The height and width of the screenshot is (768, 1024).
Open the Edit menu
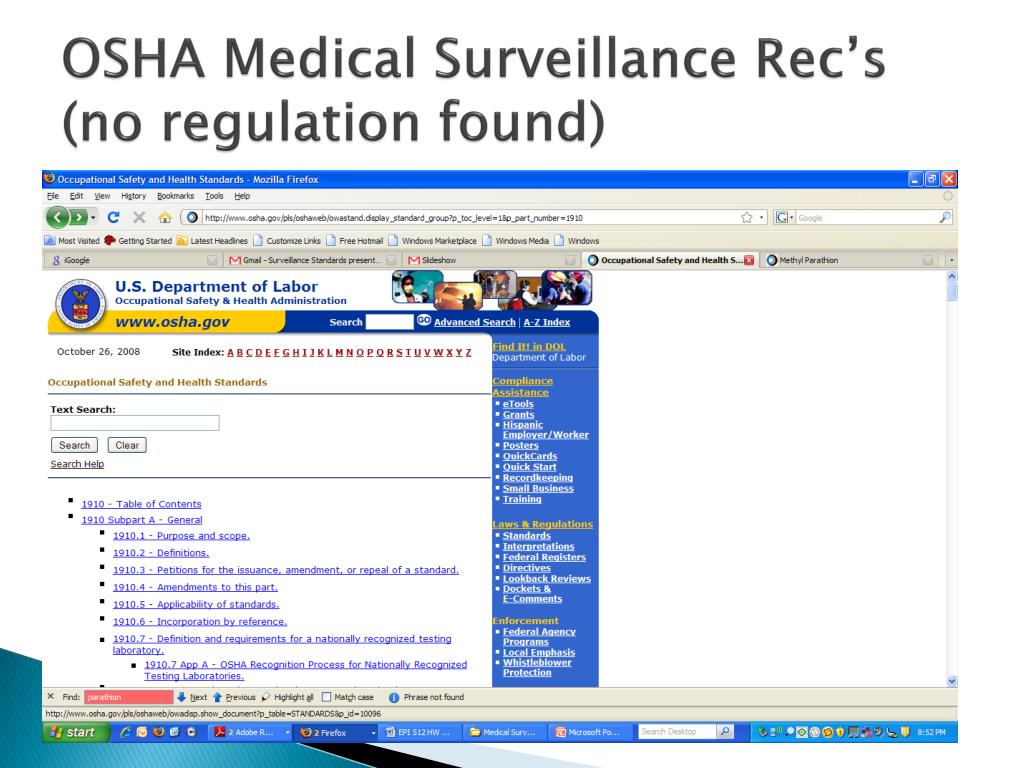click(76, 196)
